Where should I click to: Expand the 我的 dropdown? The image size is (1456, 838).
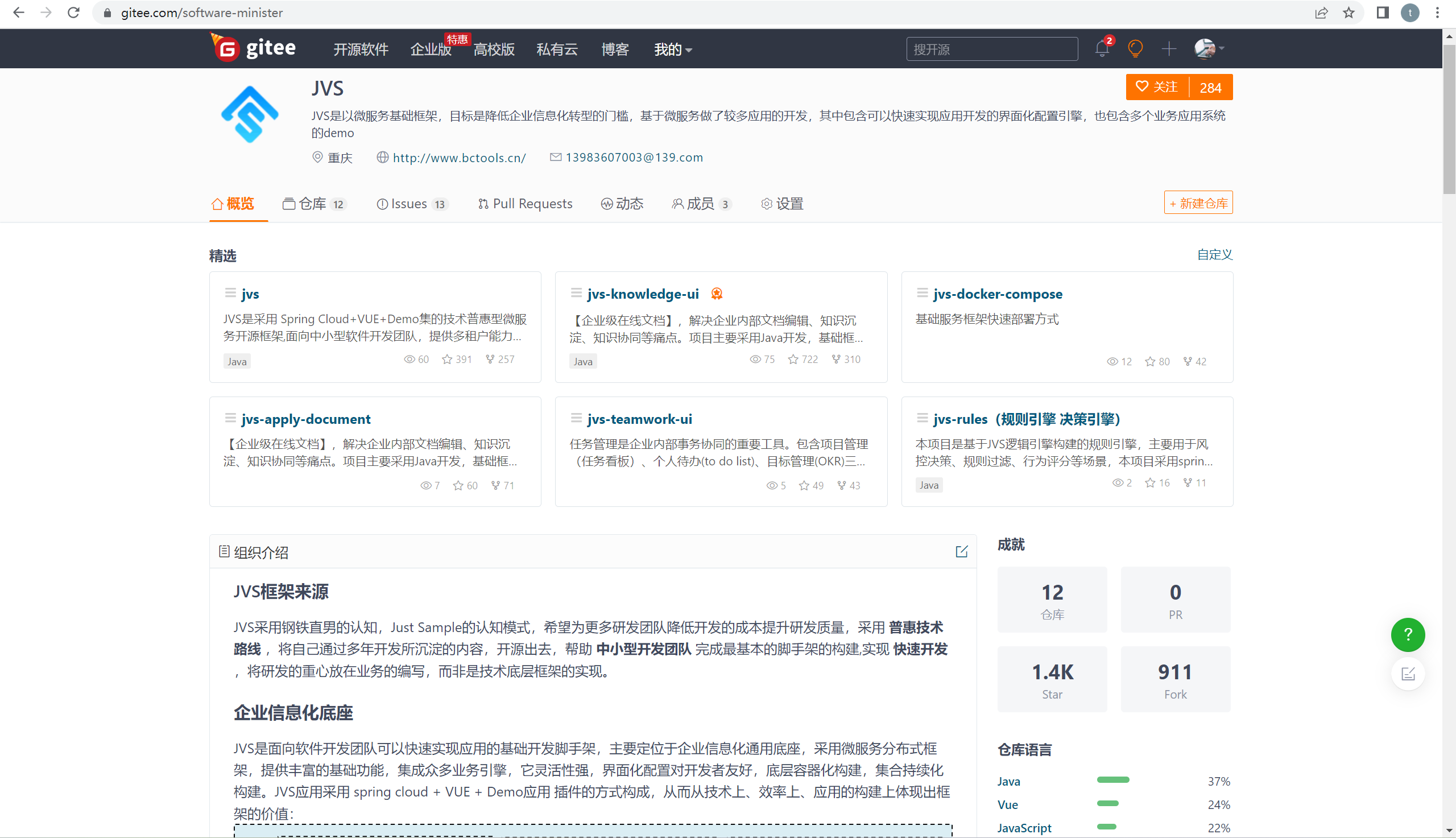672,49
